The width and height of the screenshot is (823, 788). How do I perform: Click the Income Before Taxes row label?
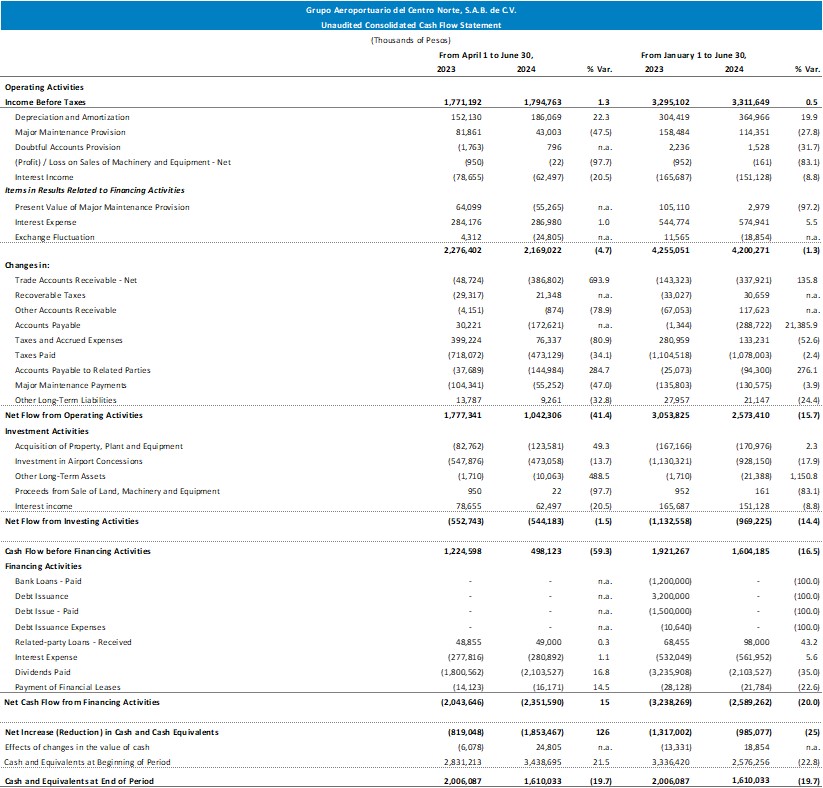pos(44,102)
